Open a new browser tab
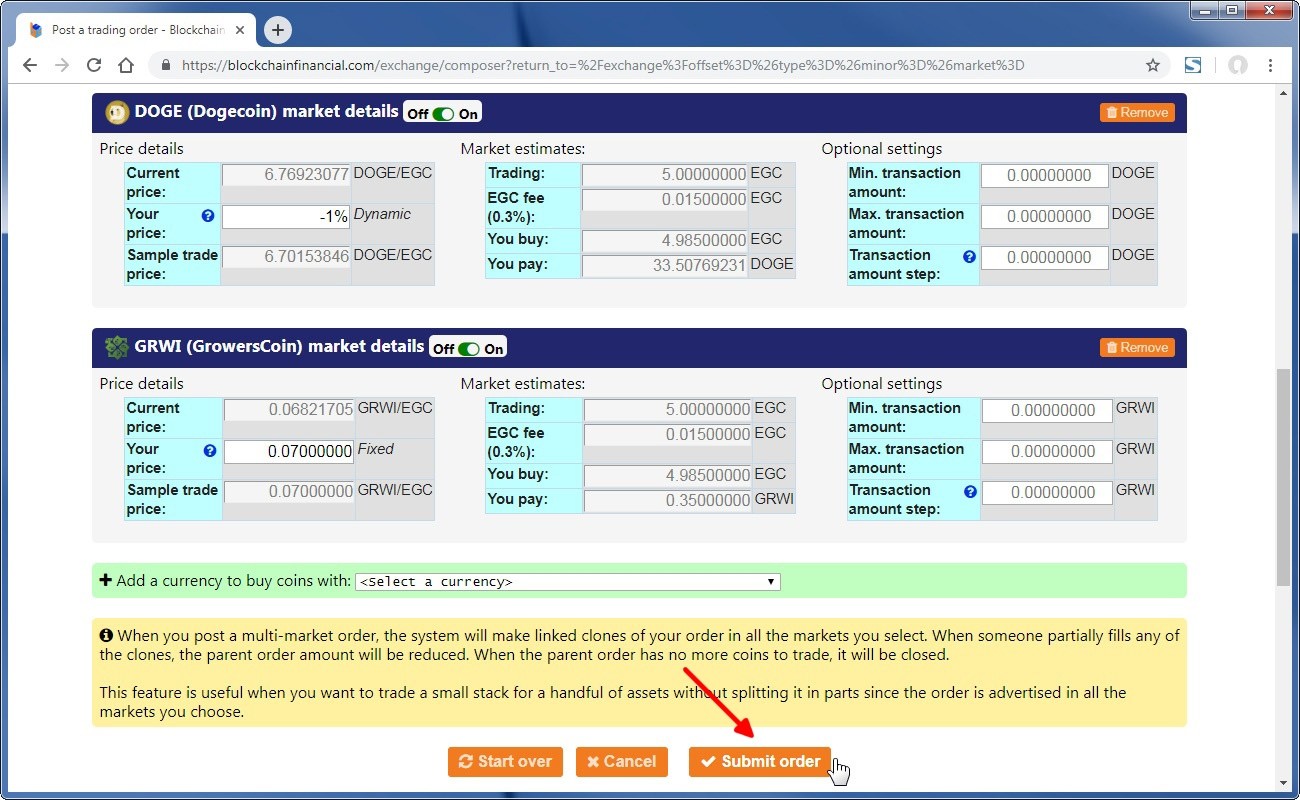1300x800 pixels. click(278, 30)
